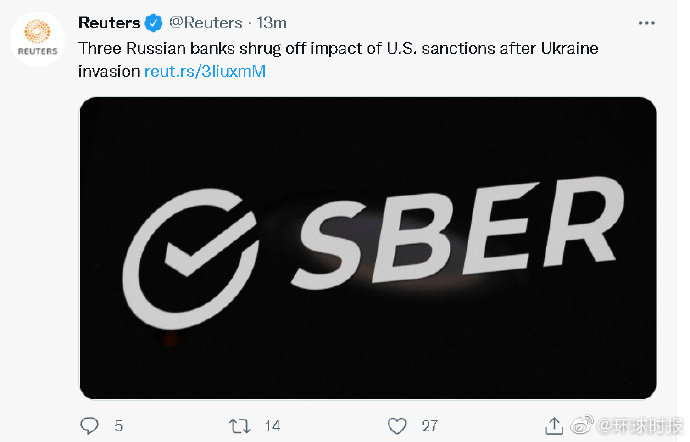Click the like count of 27
Screen dimensions: 690x442
(429, 425)
